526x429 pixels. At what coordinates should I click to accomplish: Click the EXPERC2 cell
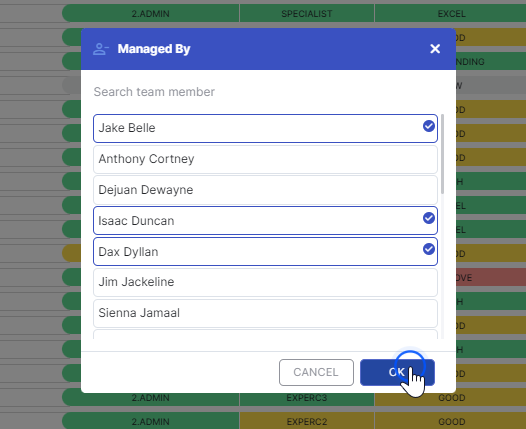point(307,421)
